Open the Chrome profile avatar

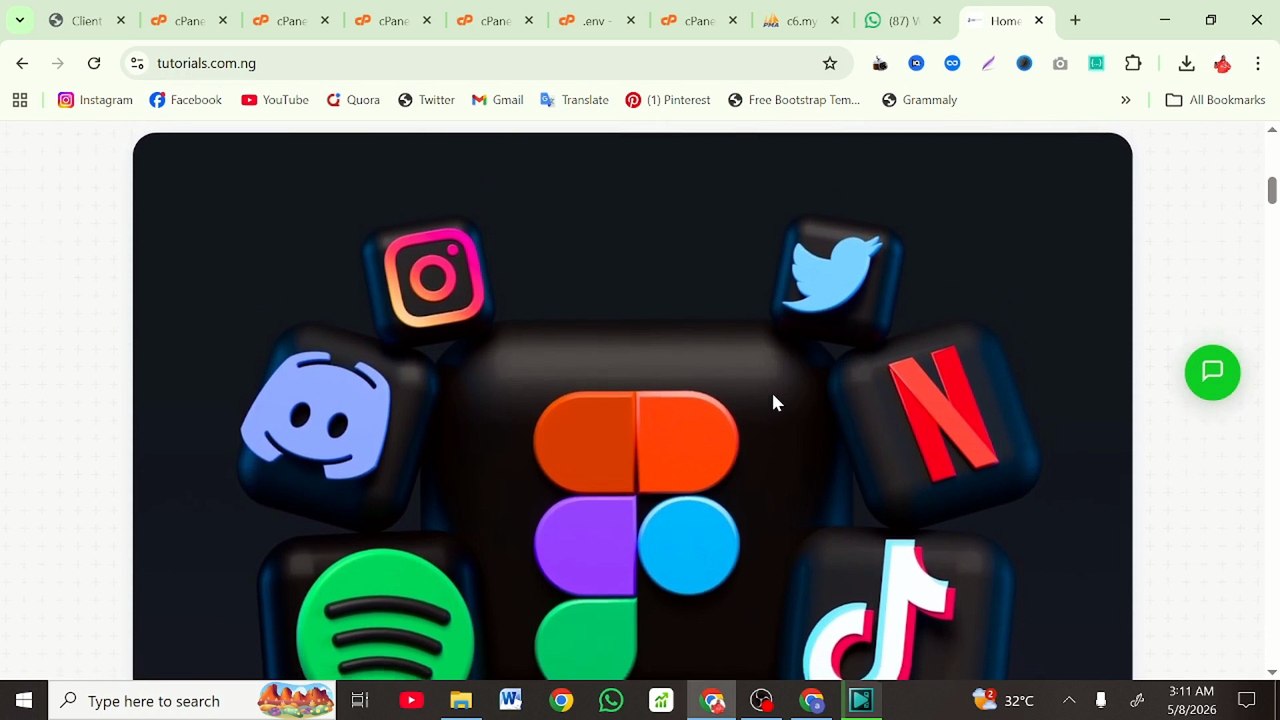1222,63
